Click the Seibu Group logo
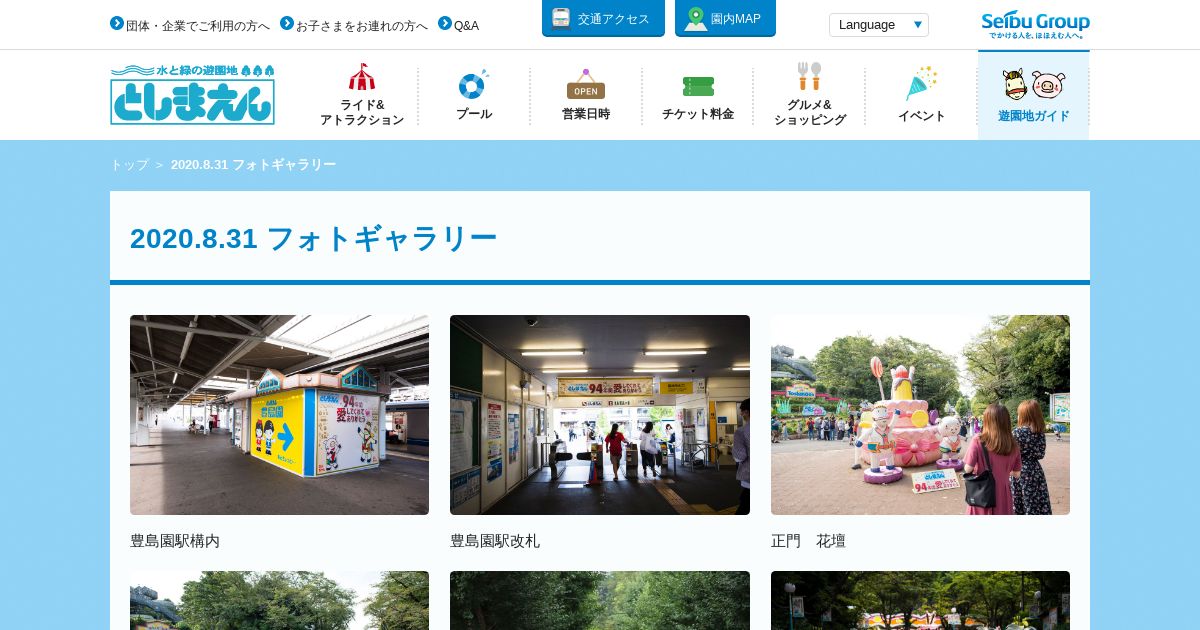Image resolution: width=1200 pixels, height=630 pixels. 1035,24
